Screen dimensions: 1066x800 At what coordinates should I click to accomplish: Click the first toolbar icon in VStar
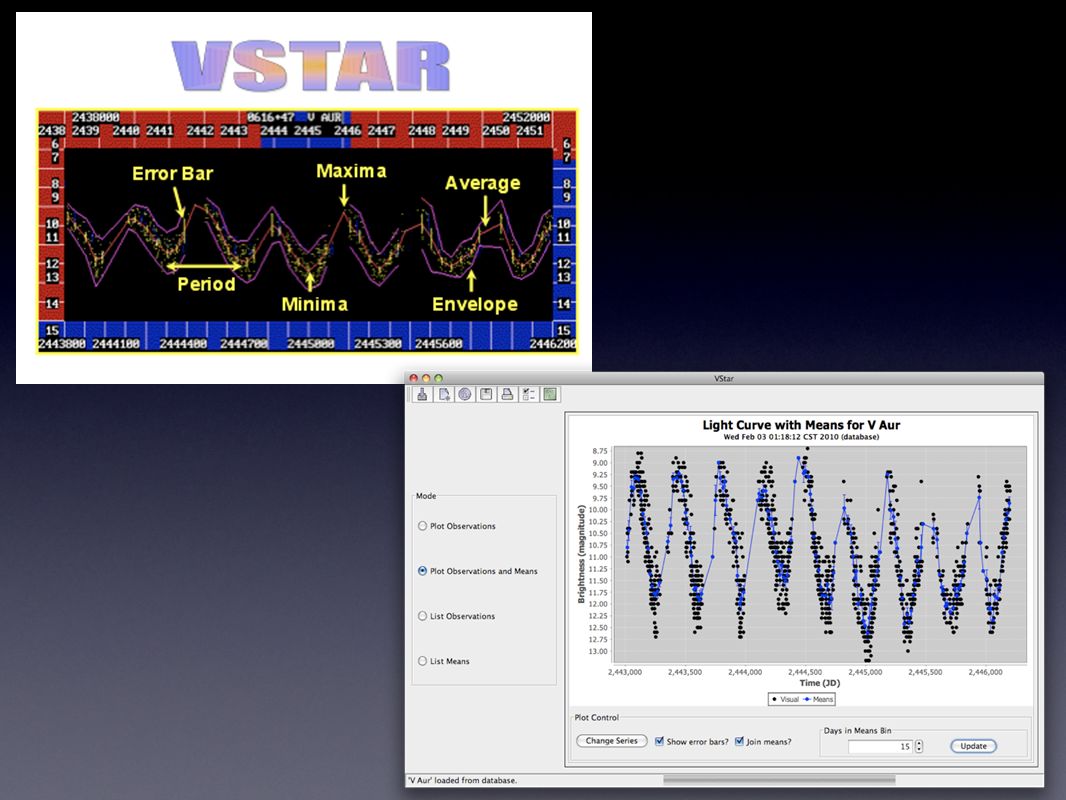pos(422,394)
